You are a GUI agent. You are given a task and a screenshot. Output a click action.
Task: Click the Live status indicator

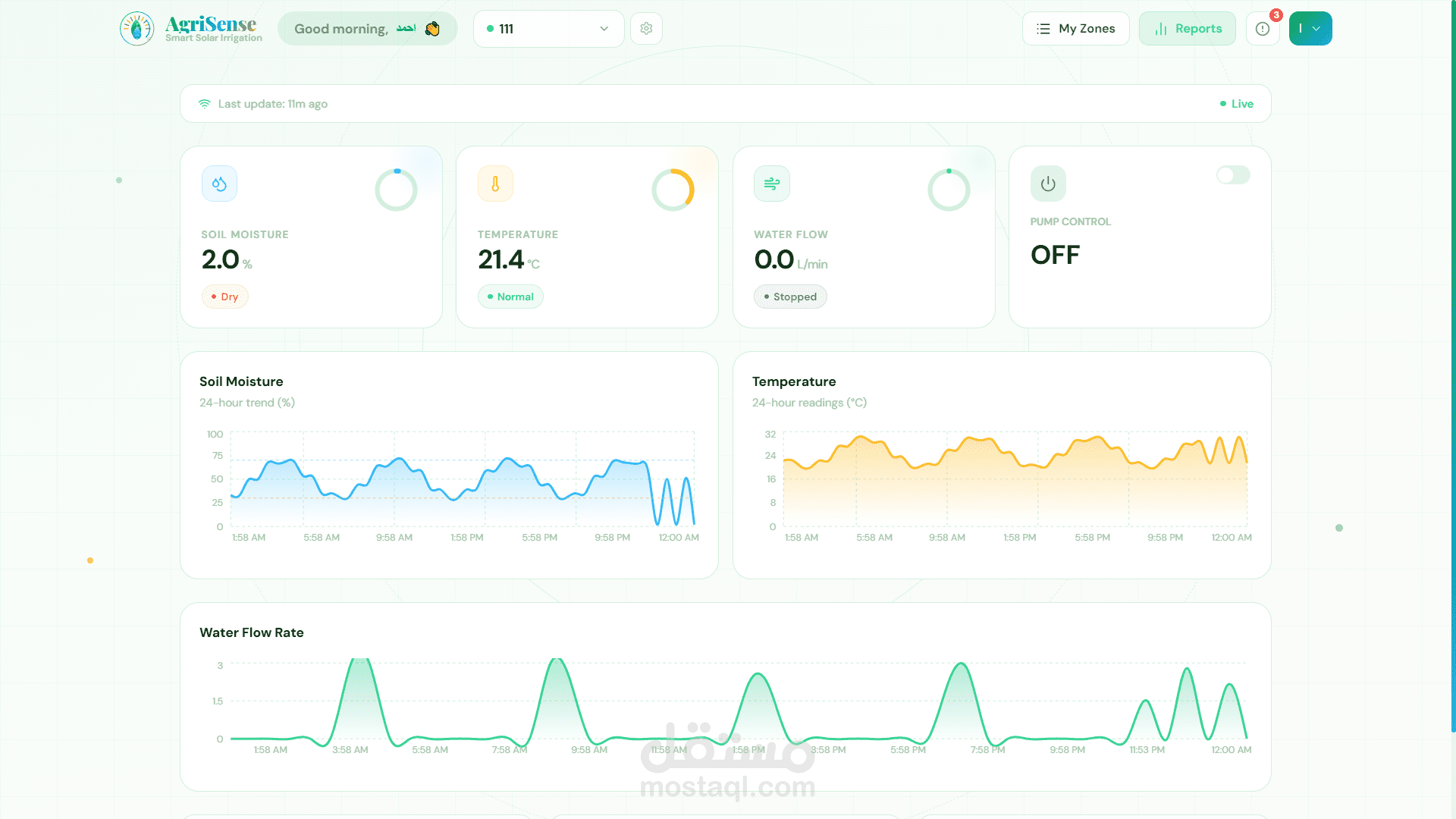tap(1237, 104)
